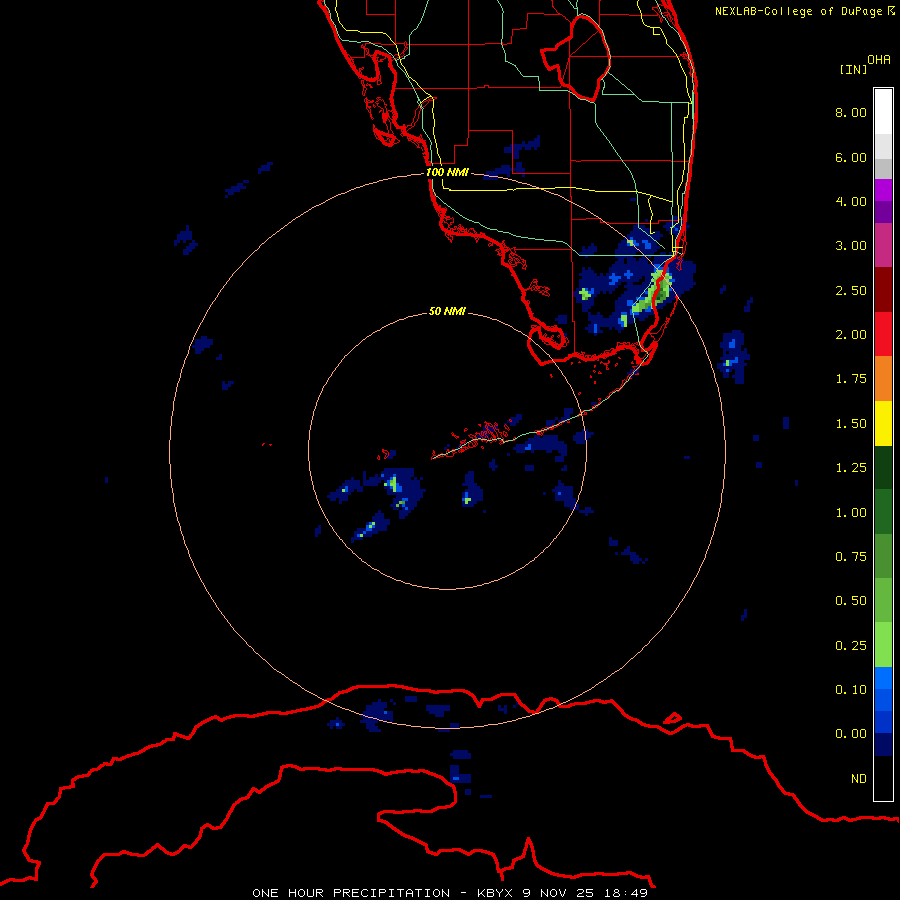Click the NEXLAB-College of DuPage label

805,11
